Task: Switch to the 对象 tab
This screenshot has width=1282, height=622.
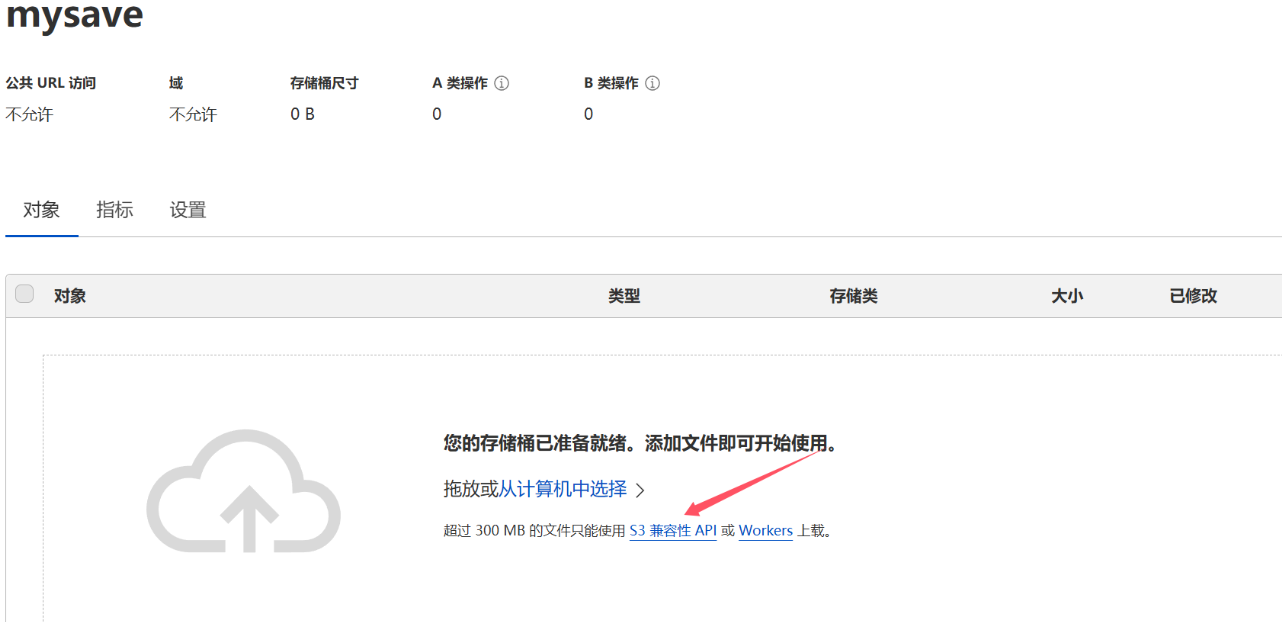Action: tap(42, 210)
